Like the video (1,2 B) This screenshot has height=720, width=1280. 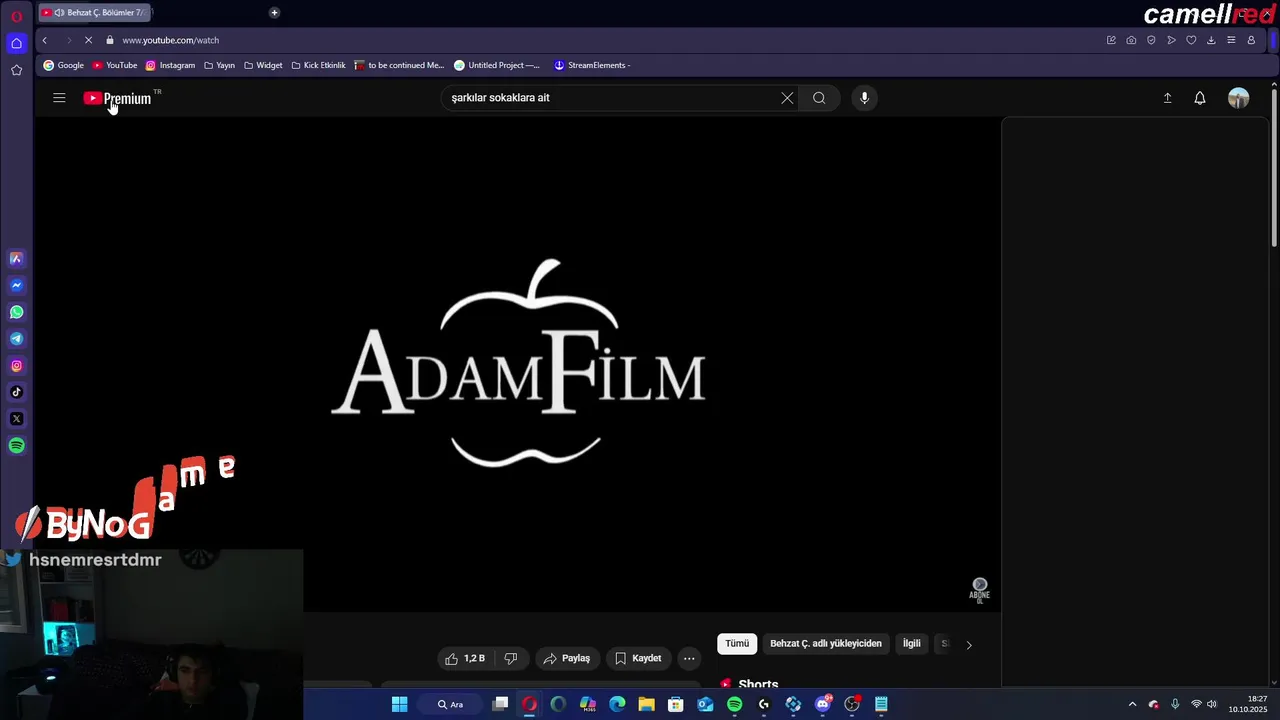(465, 658)
